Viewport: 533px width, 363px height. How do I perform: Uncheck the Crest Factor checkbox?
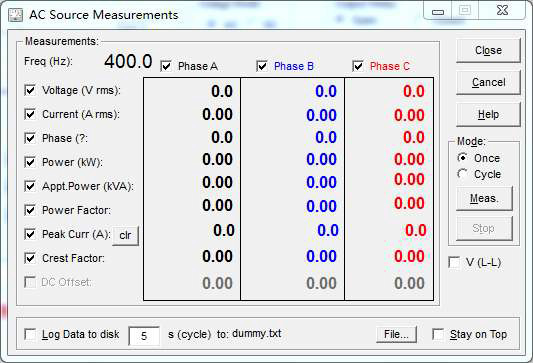point(30,258)
